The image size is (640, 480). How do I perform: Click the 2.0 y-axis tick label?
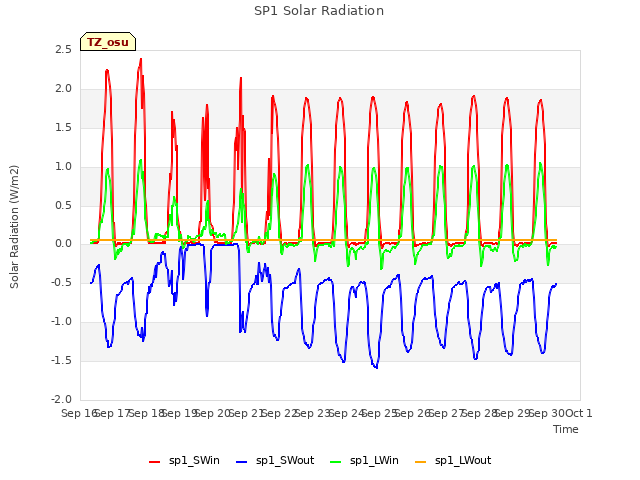point(63,89)
